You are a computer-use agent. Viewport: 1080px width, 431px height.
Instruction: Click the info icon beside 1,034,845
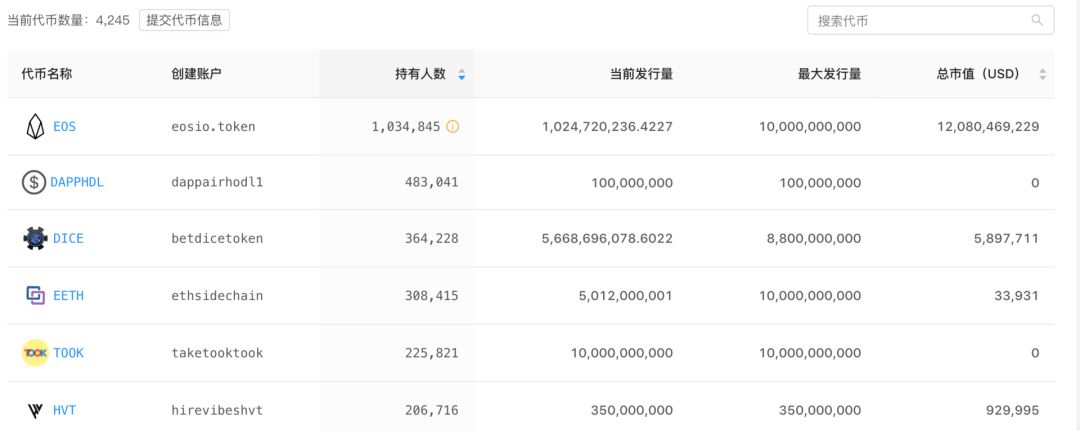[x=453, y=127]
